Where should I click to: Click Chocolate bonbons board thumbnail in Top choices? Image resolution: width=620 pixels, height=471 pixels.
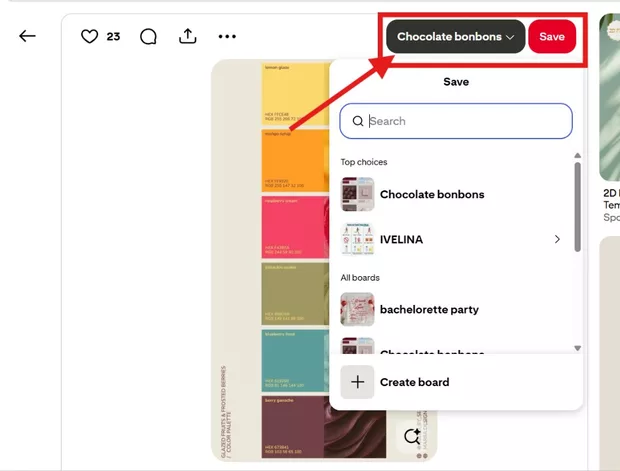pyautogui.click(x=357, y=194)
